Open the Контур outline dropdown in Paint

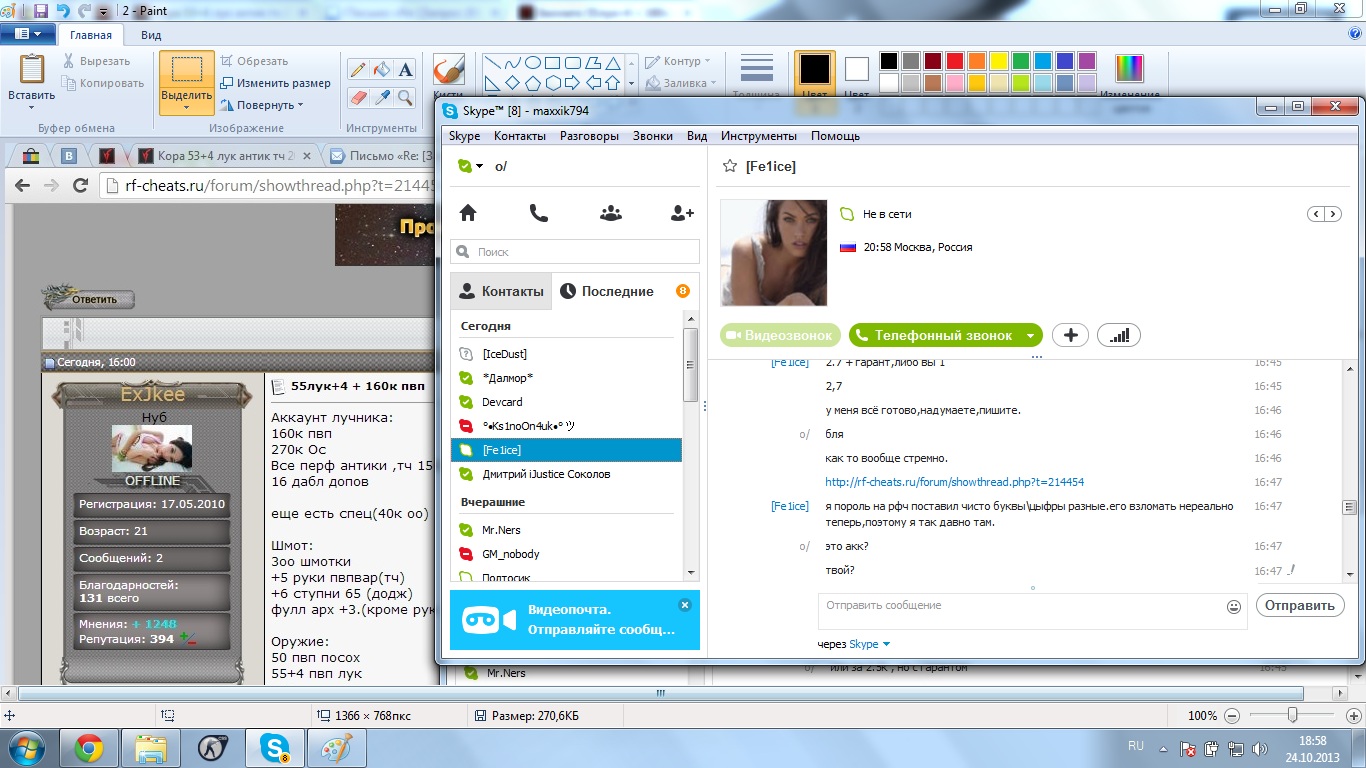pos(677,61)
